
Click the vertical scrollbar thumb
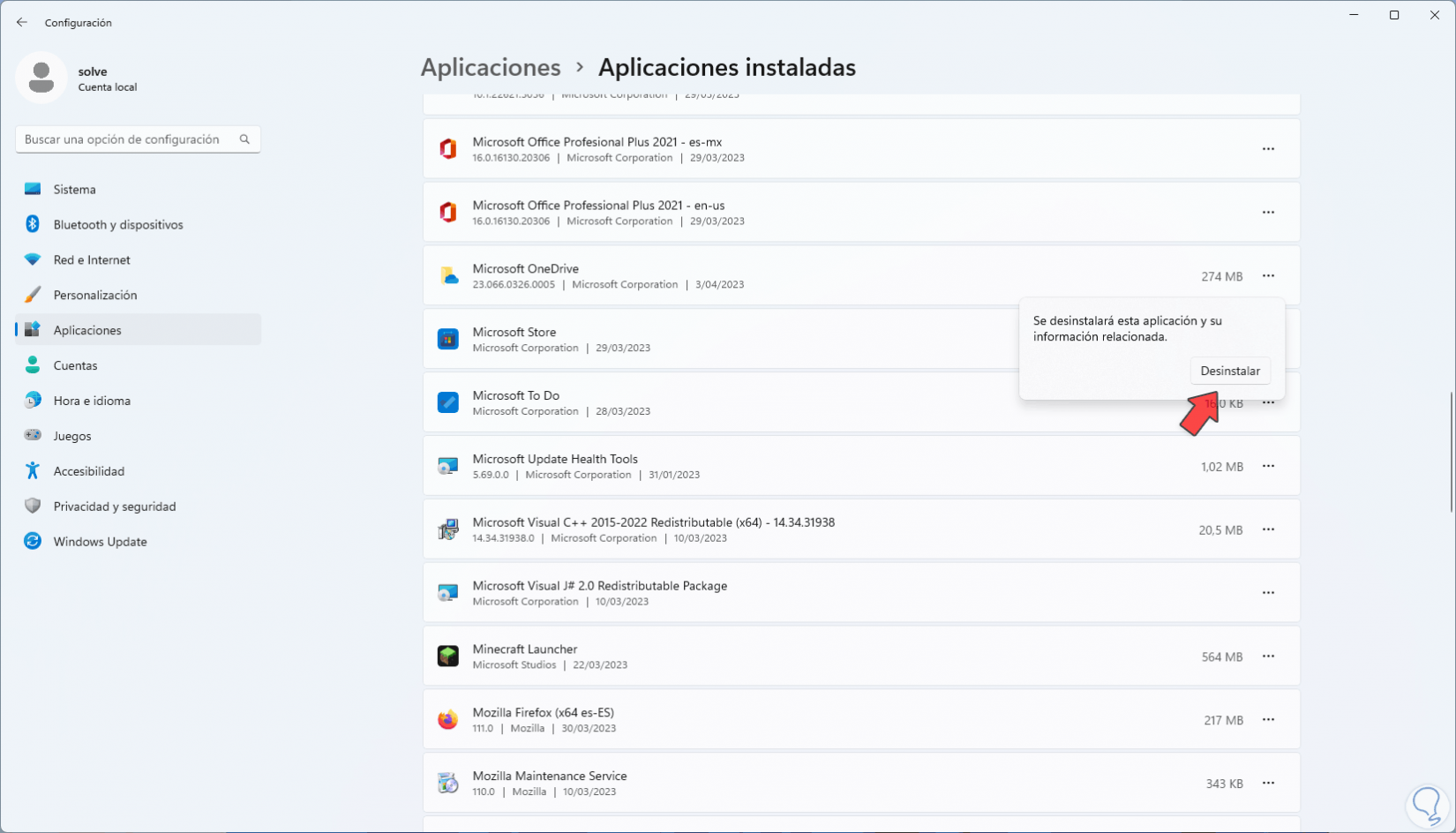point(1451,452)
